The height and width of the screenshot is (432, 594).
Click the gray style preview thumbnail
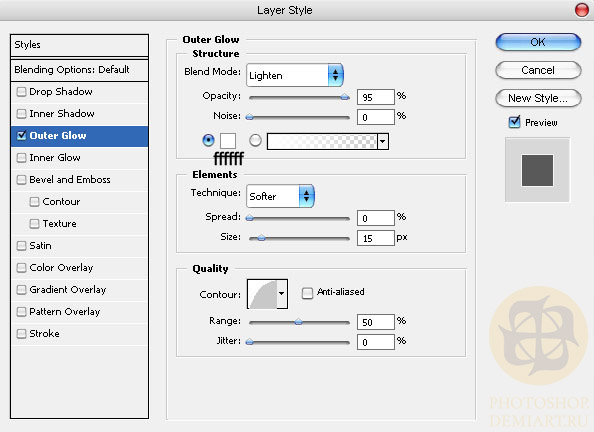[x=537, y=170]
